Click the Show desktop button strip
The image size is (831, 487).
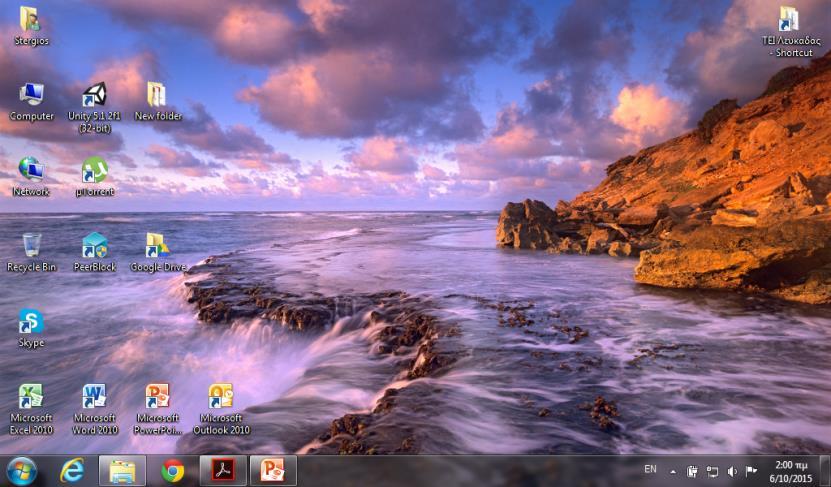(x=826, y=471)
